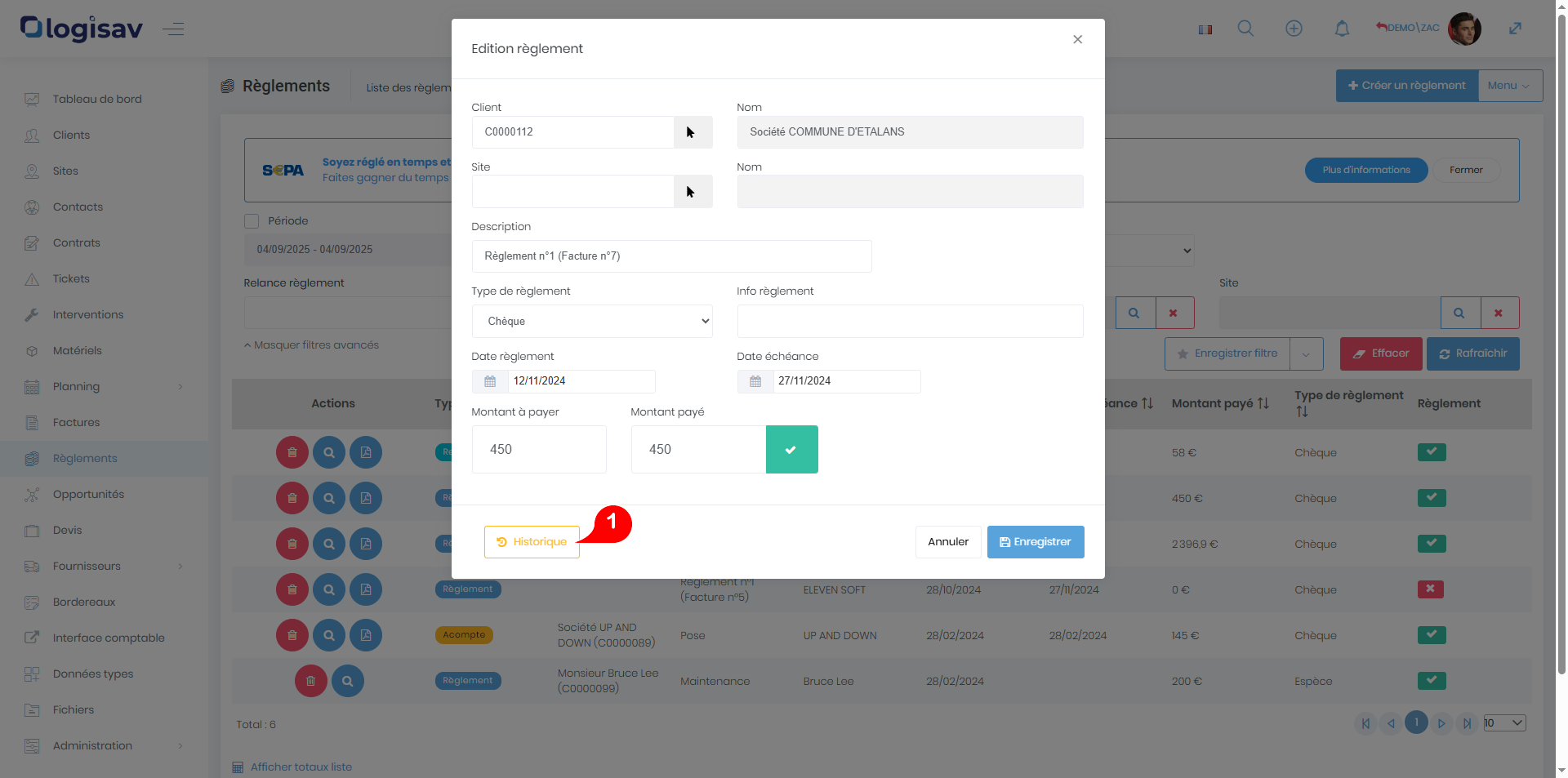Open the page size dropdown showing 10
Viewport: 1568px width, 778px height.
click(1504, 723)
